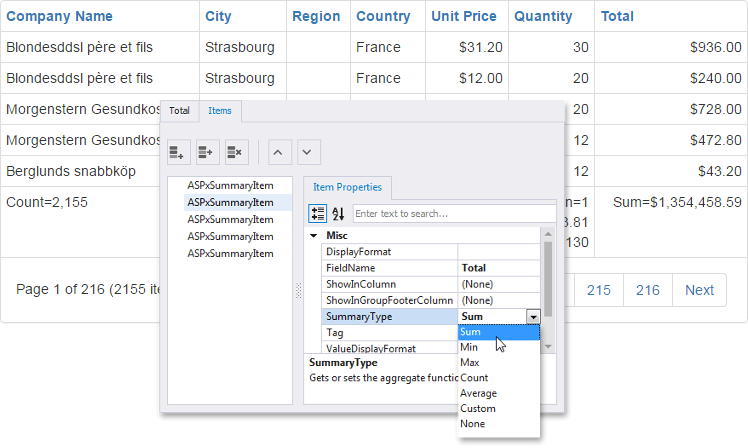Screen dimensions: 748x448
Task: Select the first ASPxSummaryItem in list
Action: click(230, 186)
